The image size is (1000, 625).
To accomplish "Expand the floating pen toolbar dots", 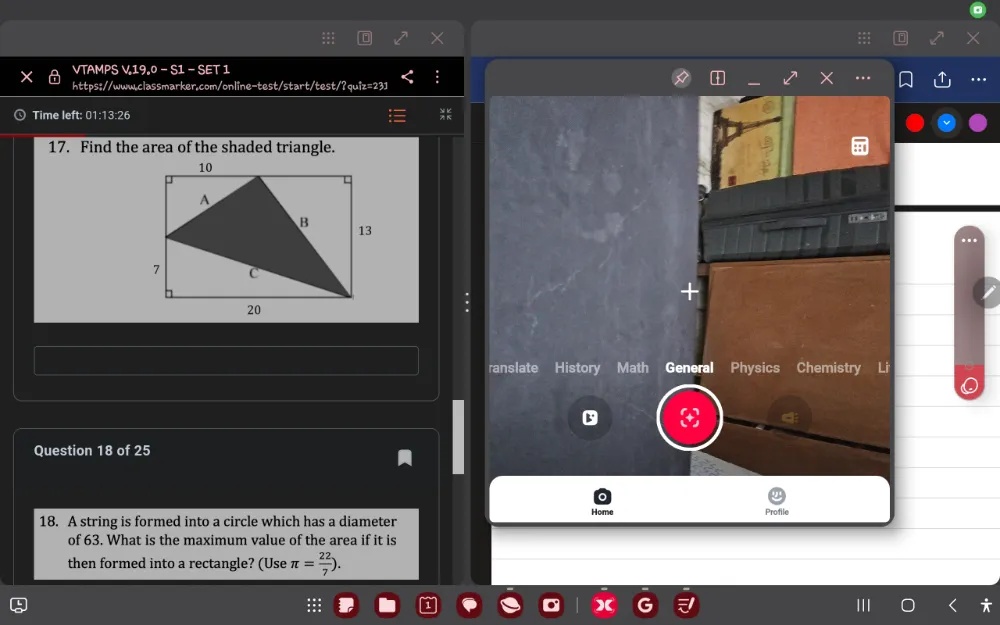I will point(969,240).
